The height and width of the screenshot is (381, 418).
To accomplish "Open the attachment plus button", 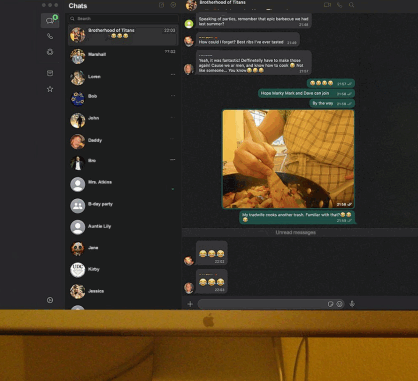I will click(x=190, y=304).
